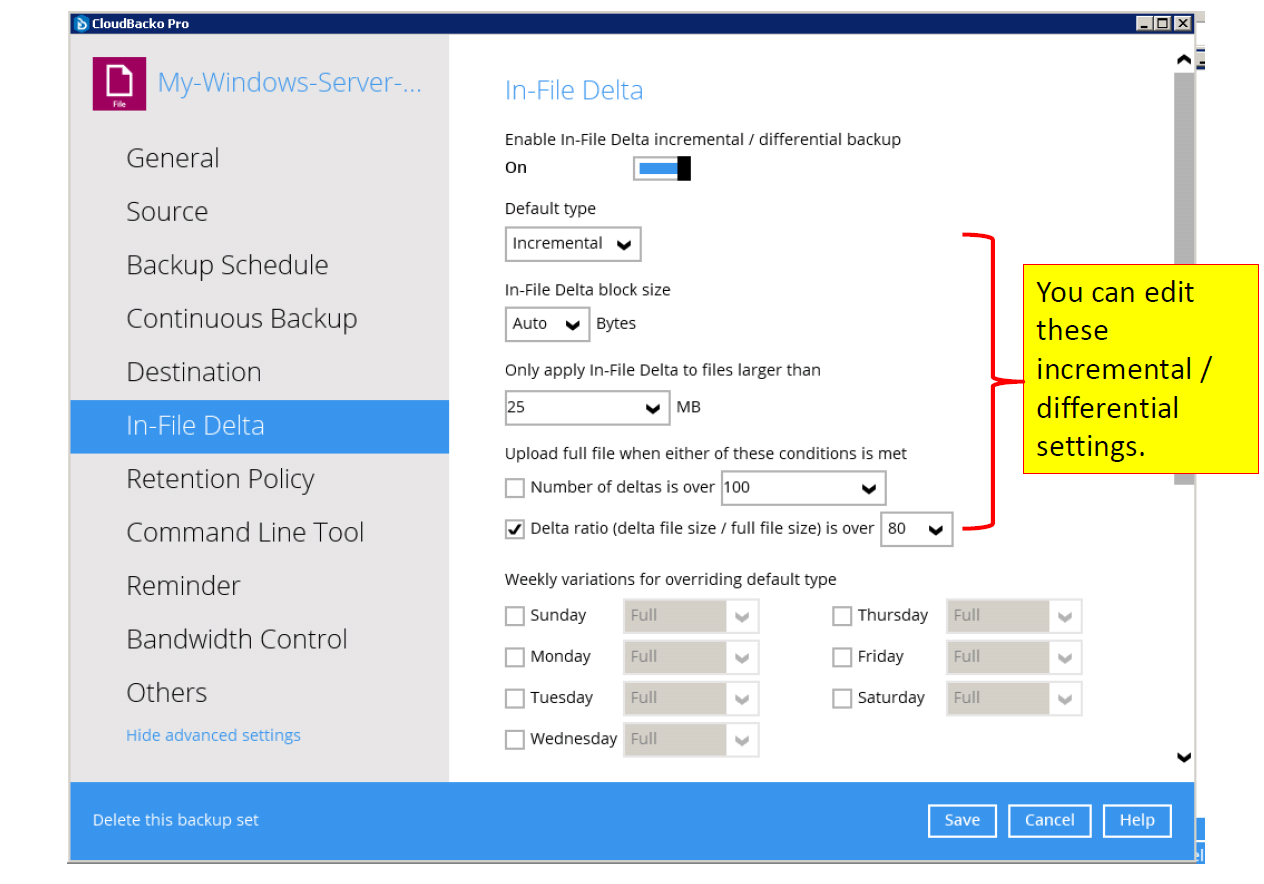
Task: Click the My-Windows-Server backup set name
Action: 289,83
